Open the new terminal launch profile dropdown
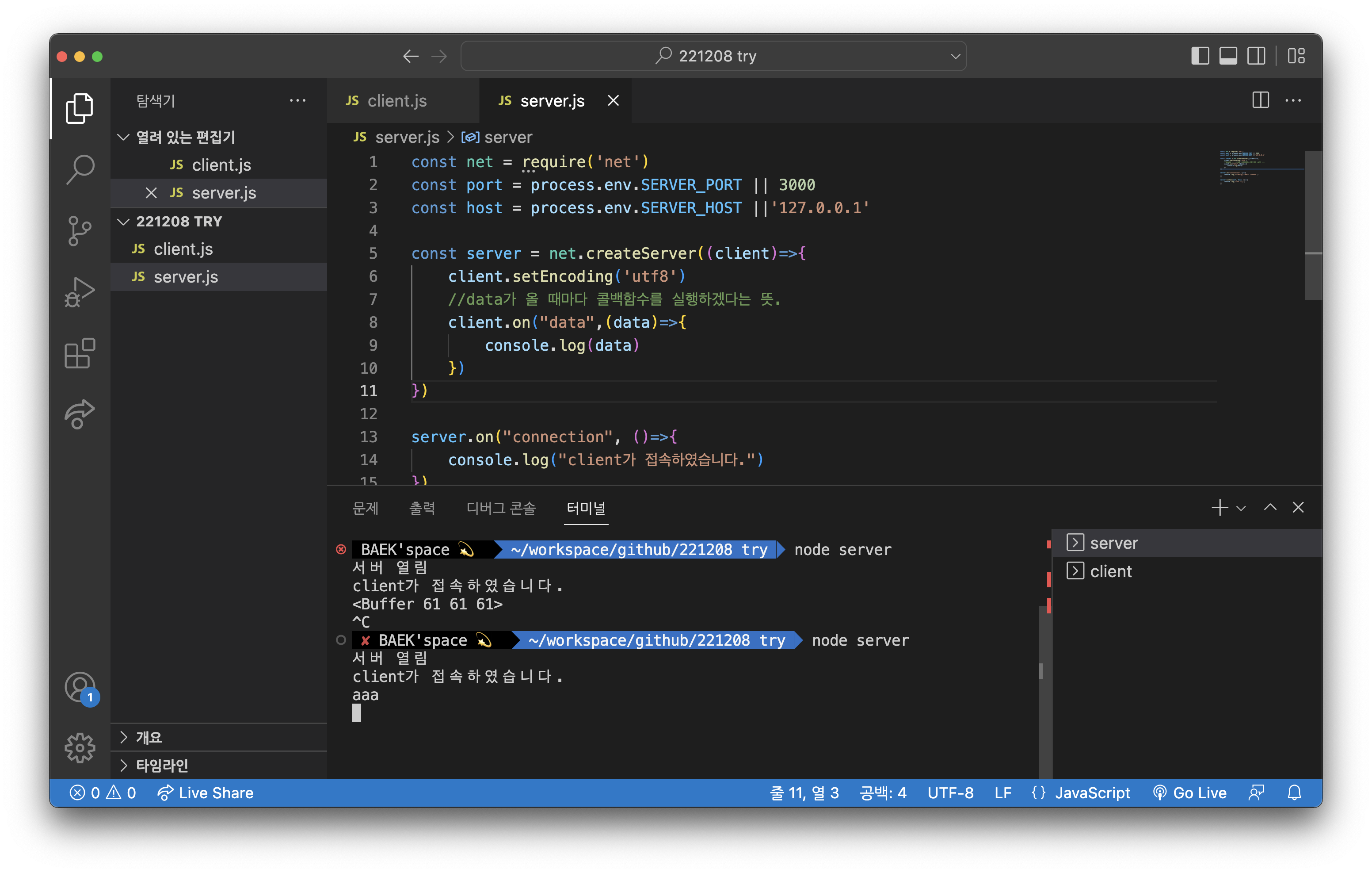The image size is (1372, 873). [1241, 508]
